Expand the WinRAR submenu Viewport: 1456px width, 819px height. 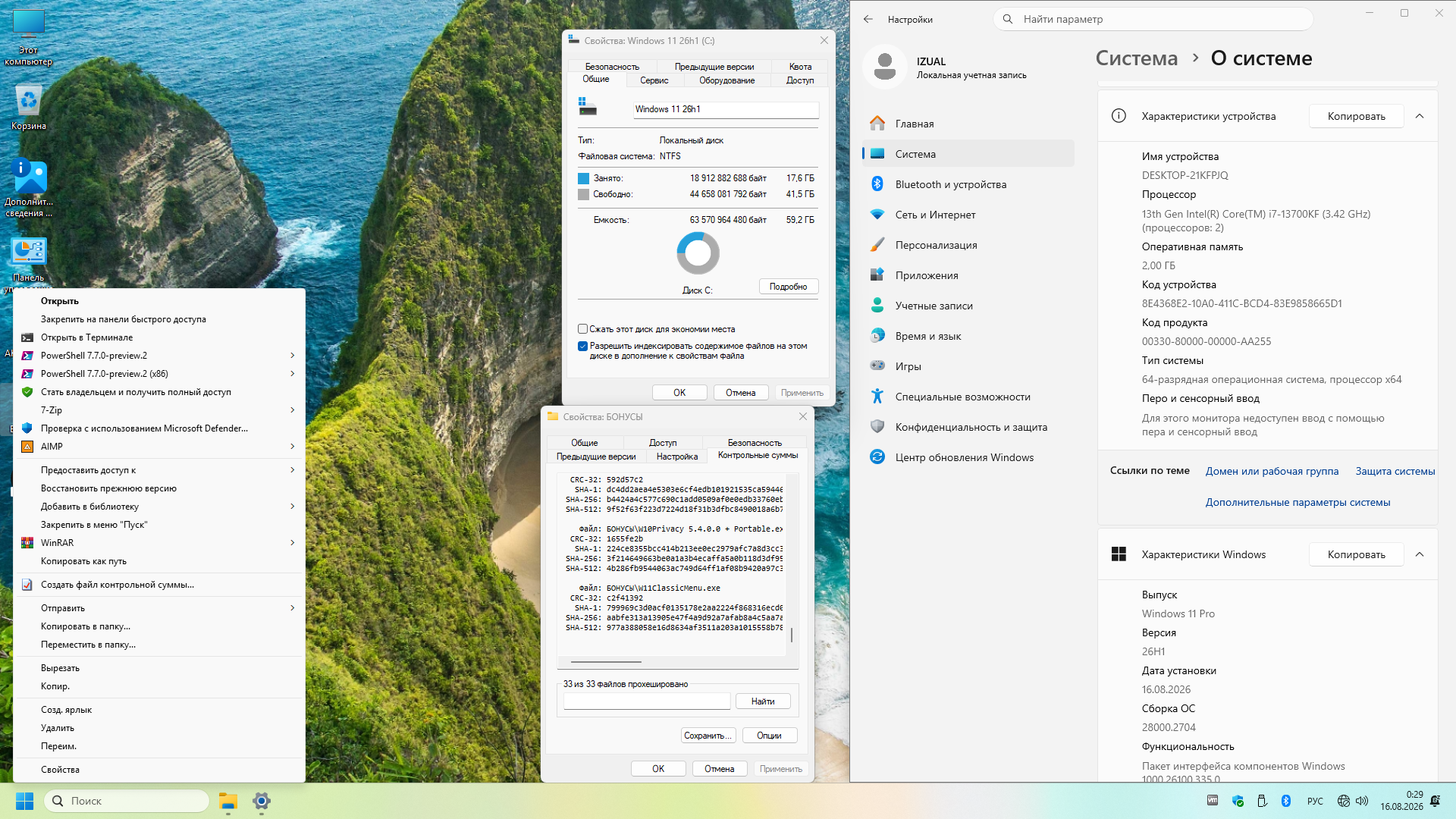click(160, 543)
